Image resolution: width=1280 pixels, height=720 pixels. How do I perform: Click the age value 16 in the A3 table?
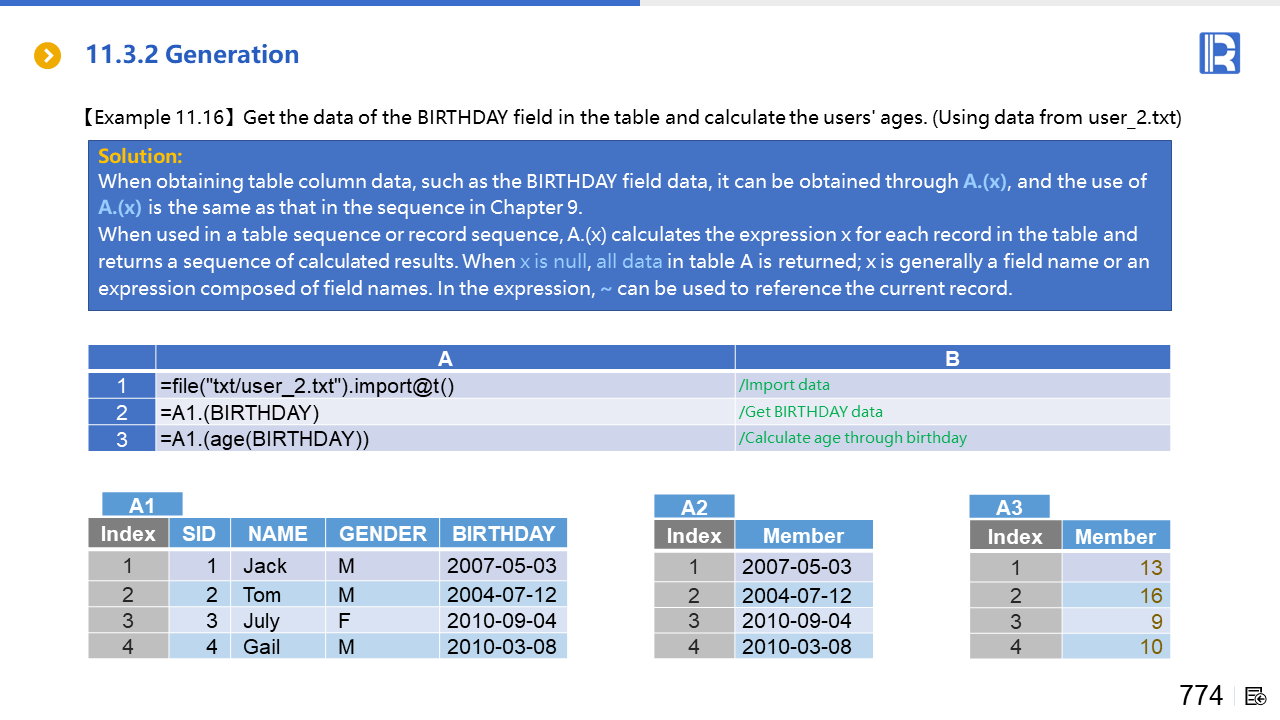click(1150, 596)
